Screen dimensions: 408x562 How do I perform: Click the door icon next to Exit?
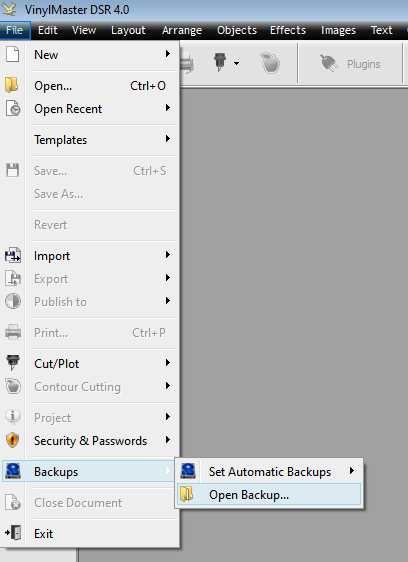click(x=13, y=533)
